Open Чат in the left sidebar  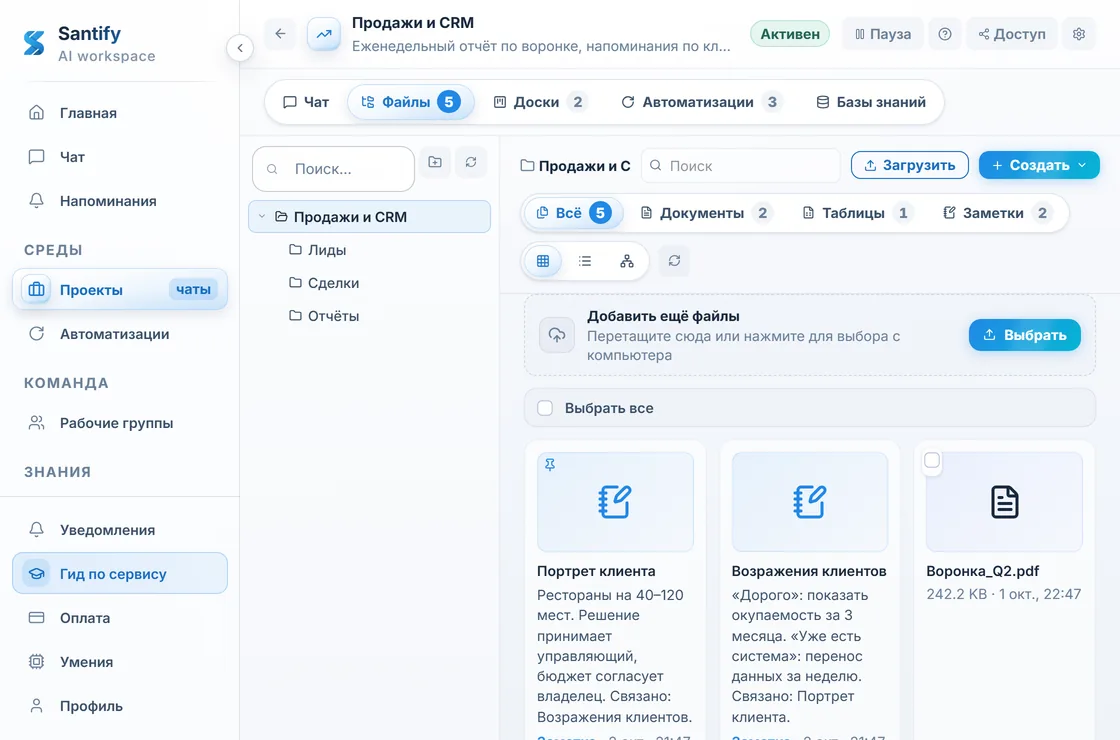(x=119, y=157)
